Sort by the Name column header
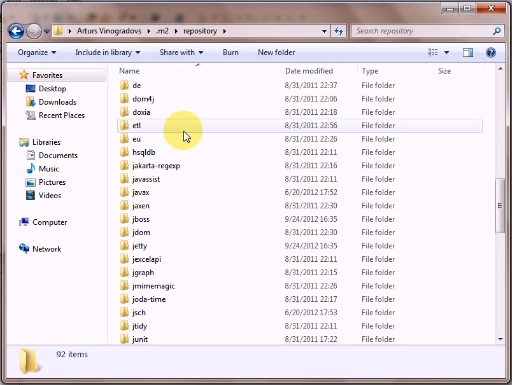The image size is (512, 385). click(x=129, y=71)
